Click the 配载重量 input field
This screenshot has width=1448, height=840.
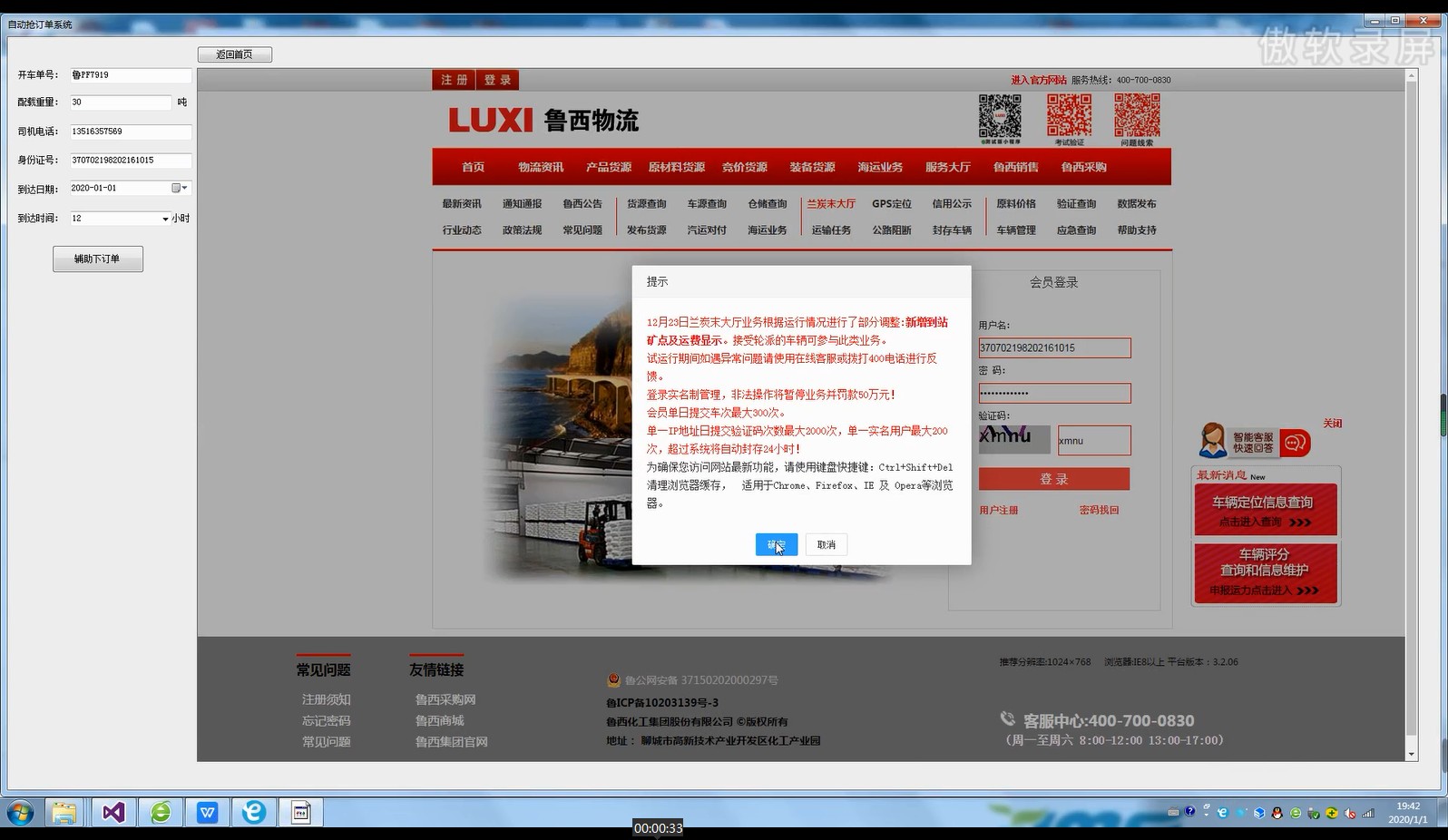point(121,103)
